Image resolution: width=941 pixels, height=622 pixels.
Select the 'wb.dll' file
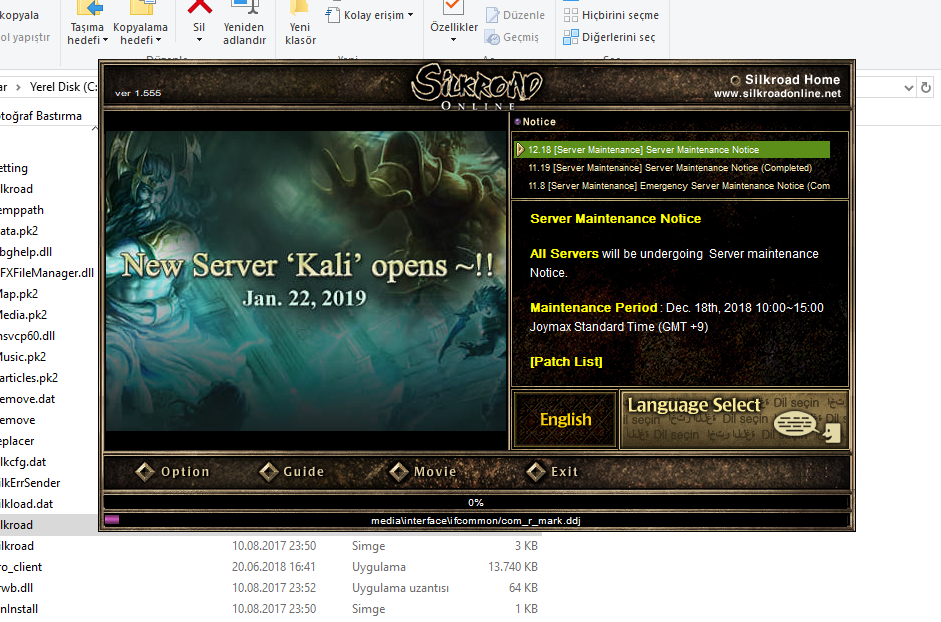point(17,588)
